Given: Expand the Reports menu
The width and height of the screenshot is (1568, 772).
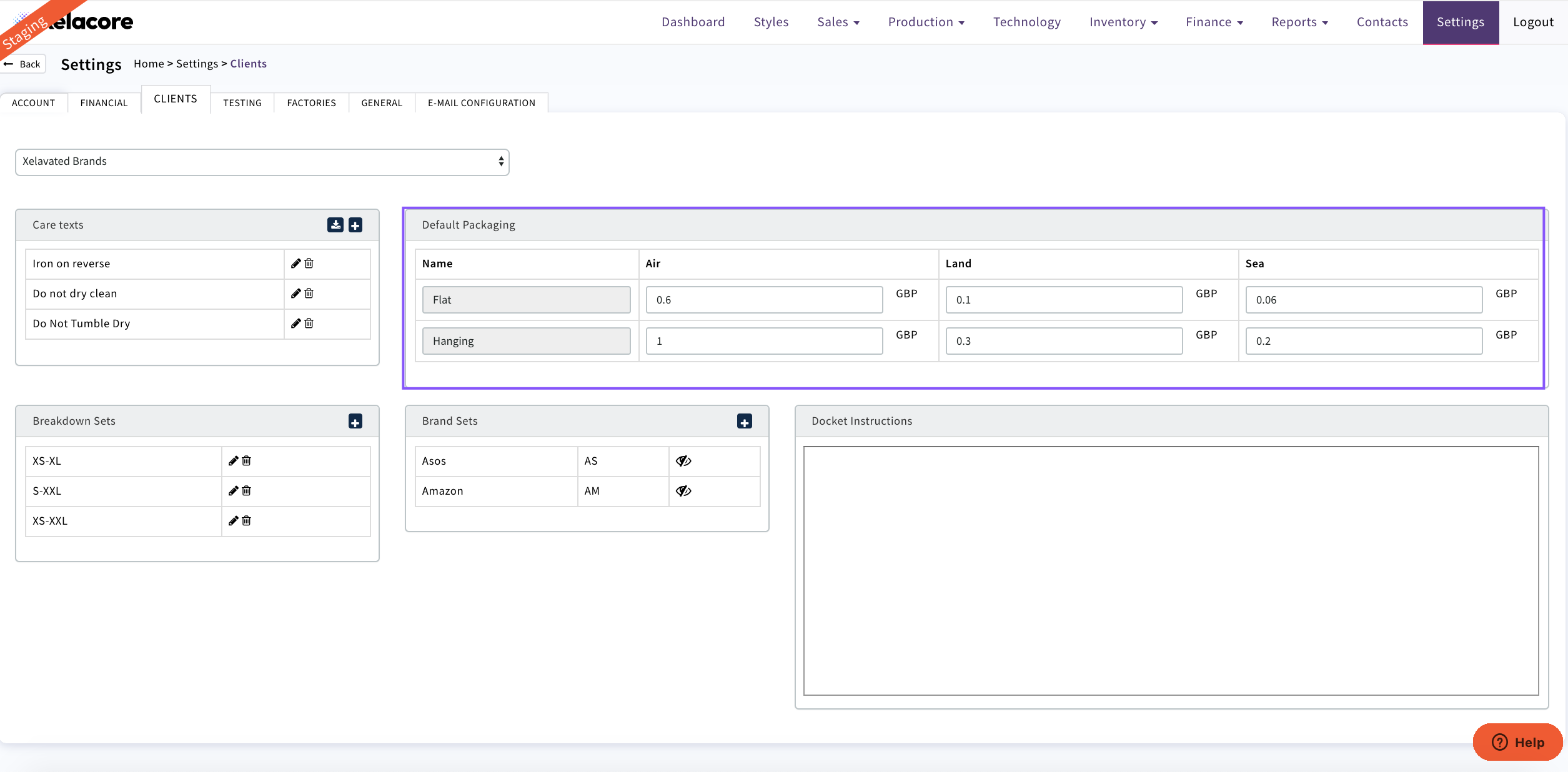Looking at the screenshot, I should 1299,22.
